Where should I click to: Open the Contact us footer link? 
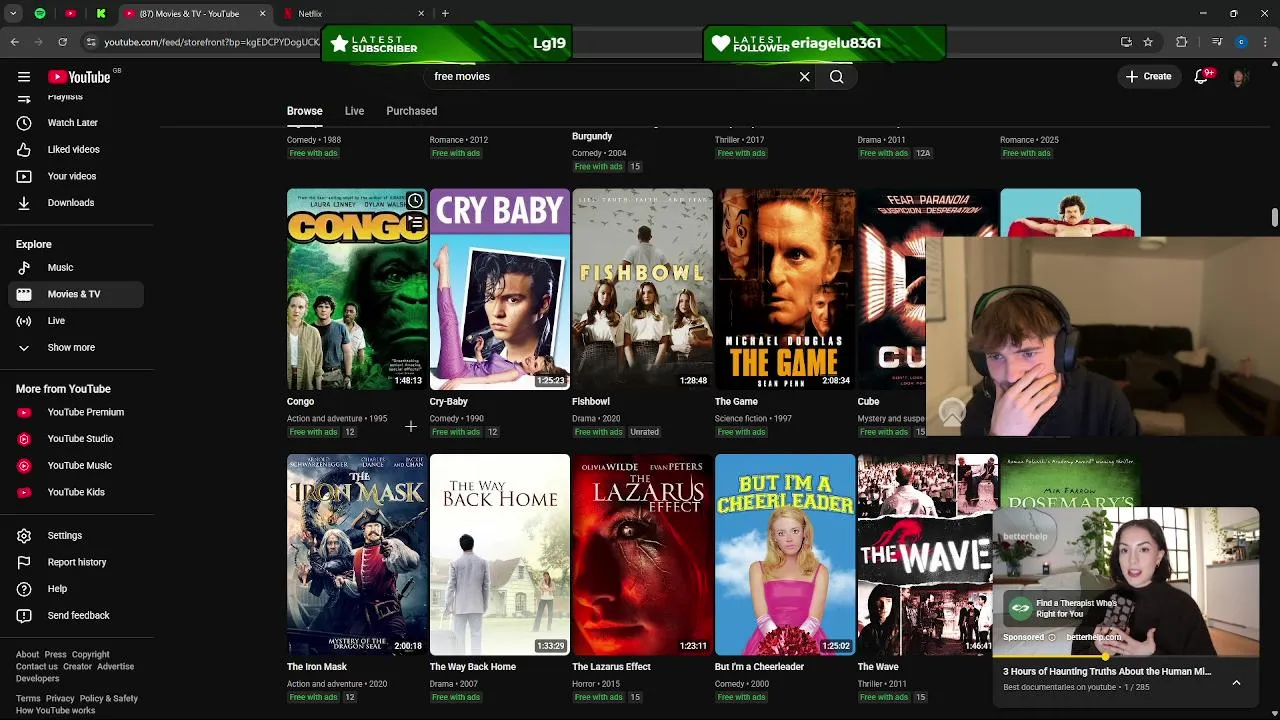click(x=37, y=667)
